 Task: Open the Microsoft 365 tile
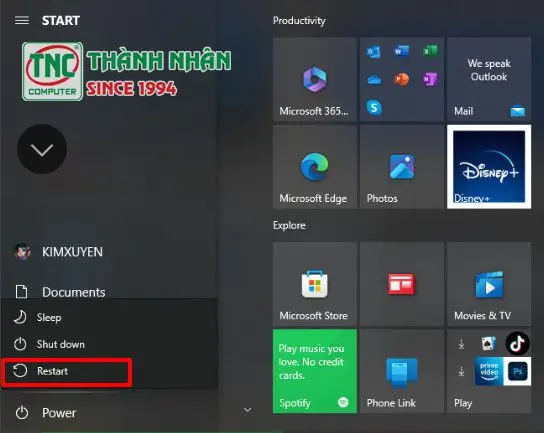(315, 79)
